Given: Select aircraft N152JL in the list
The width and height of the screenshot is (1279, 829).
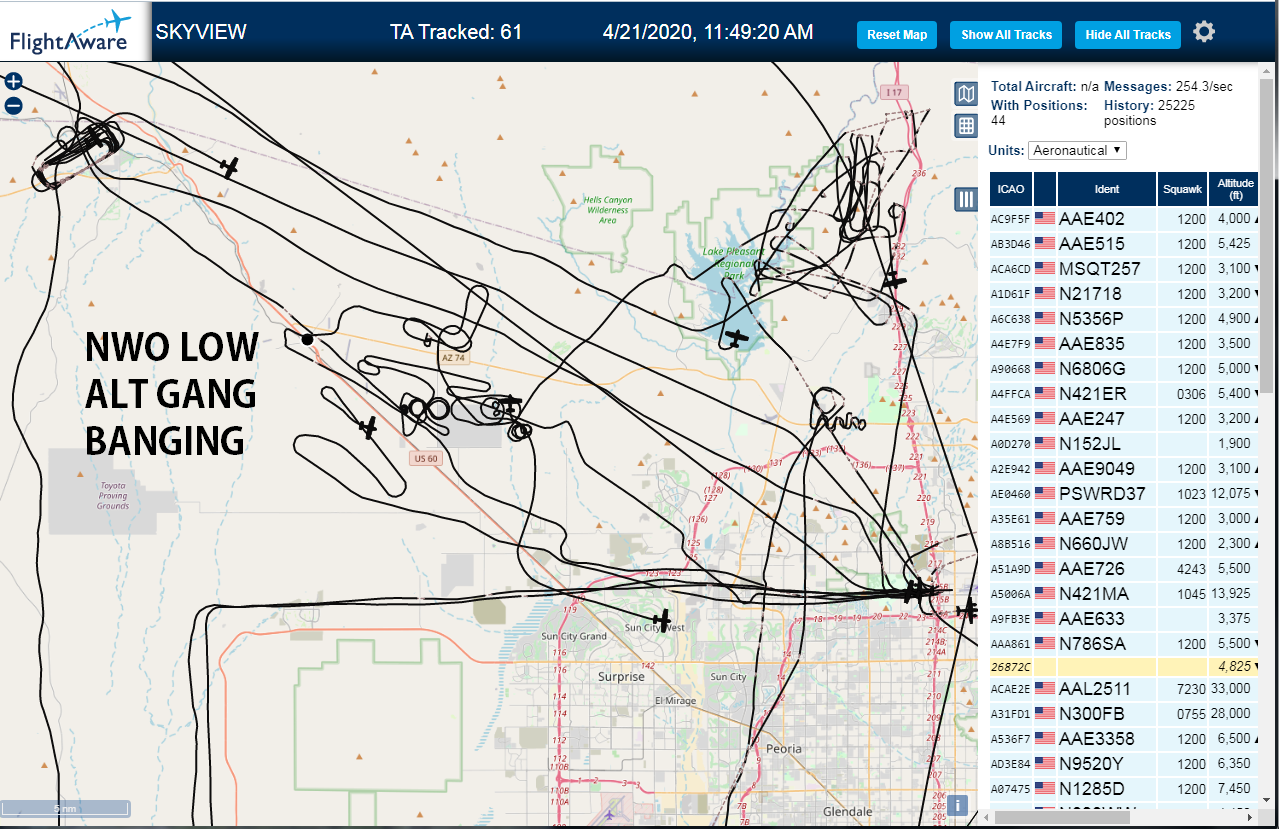Looking at the screenshot, I should coord(1125,444).
